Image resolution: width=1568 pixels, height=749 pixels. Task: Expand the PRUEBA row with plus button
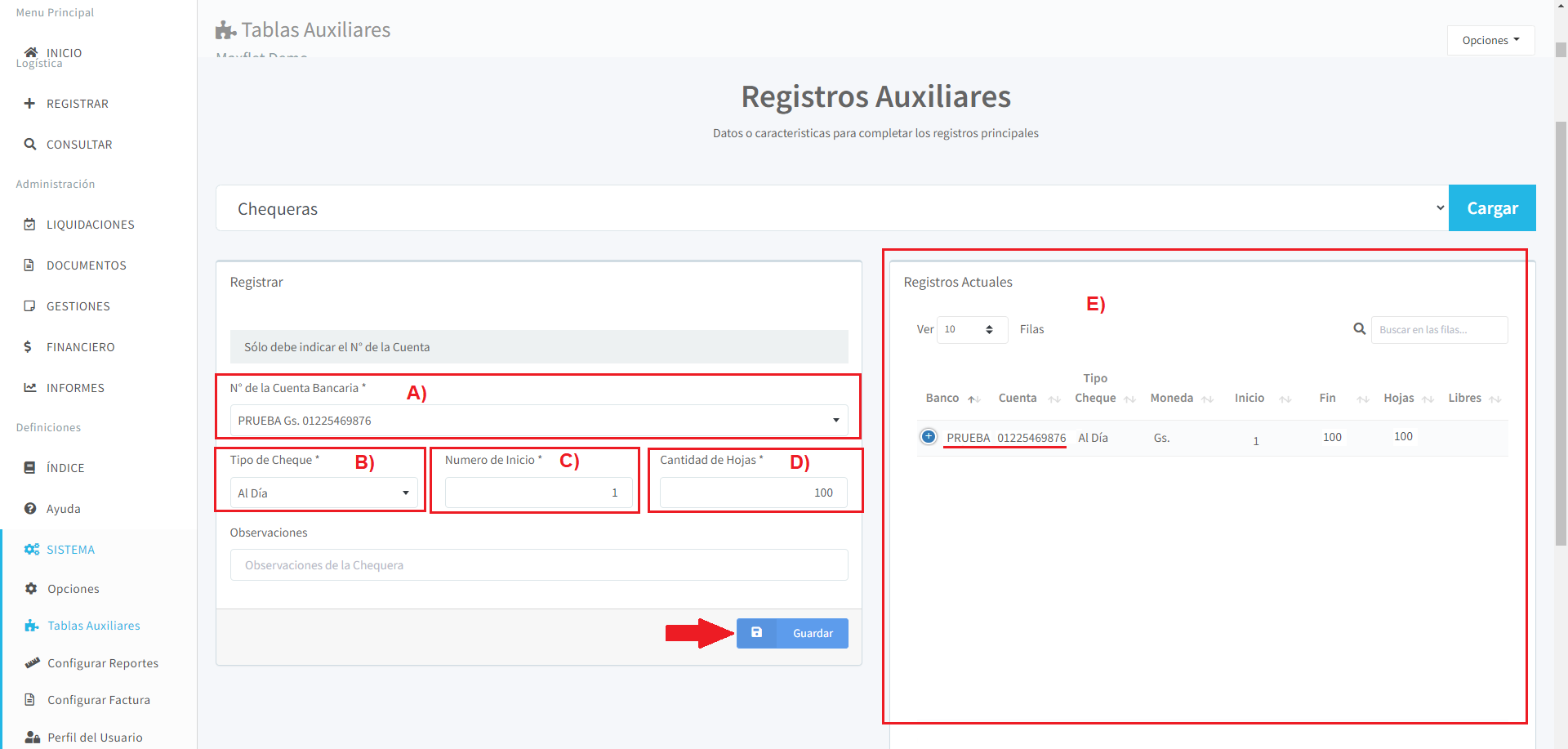[929, 437]
